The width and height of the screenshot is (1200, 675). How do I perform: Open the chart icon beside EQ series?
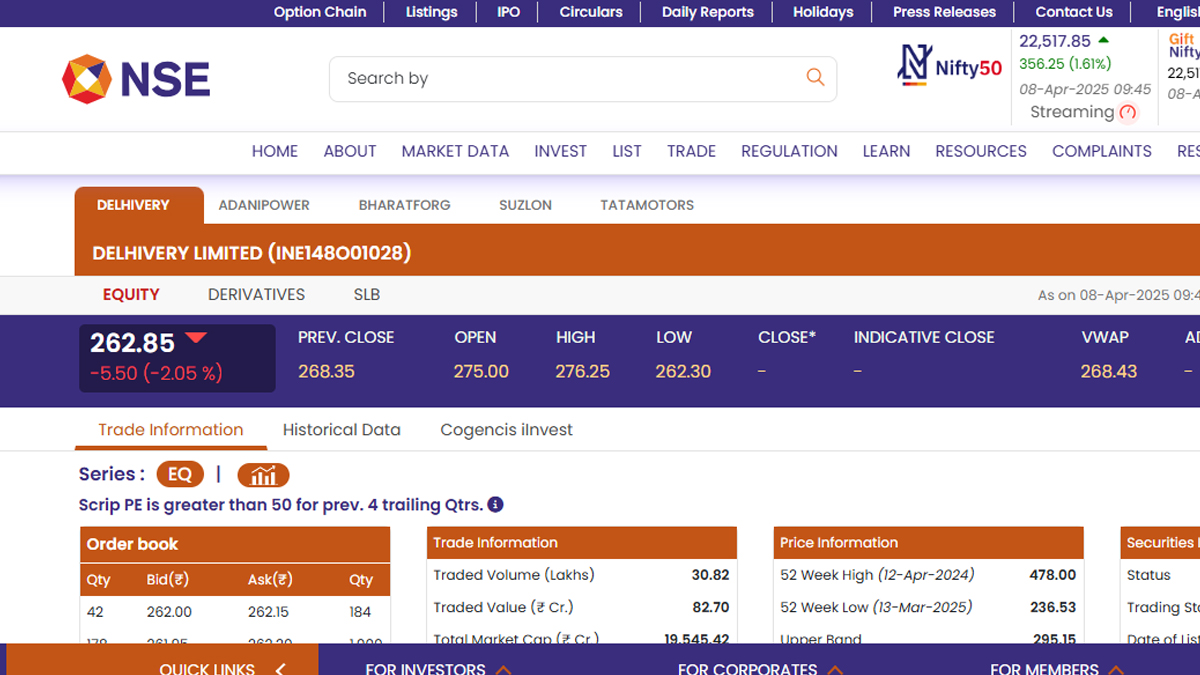click(263, 475)
